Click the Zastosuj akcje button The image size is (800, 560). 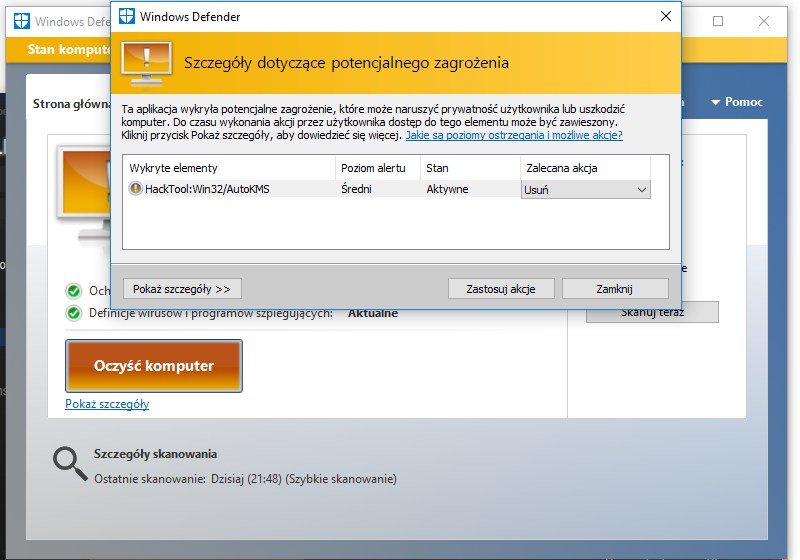pos(501,289)
